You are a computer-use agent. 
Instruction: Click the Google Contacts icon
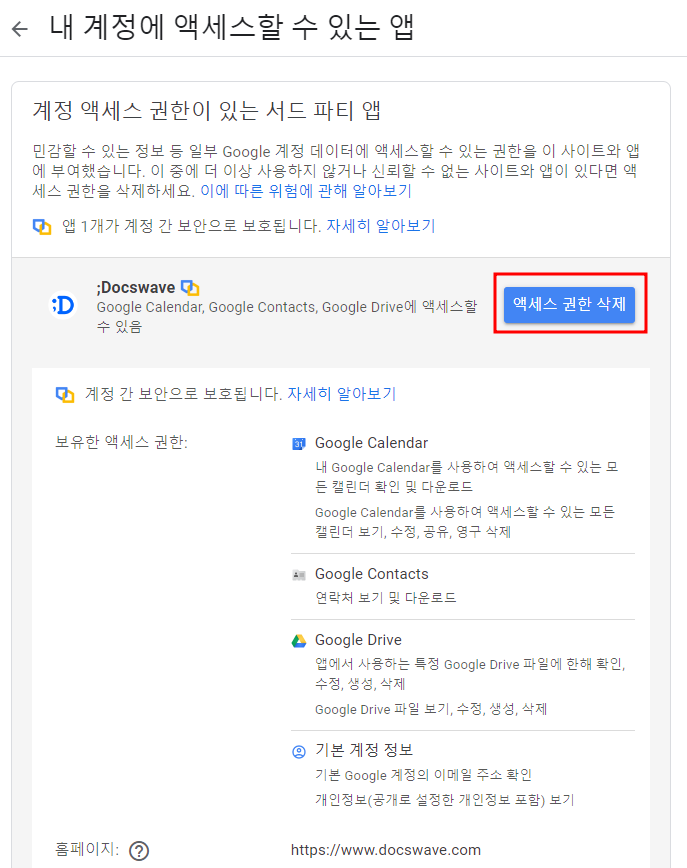point(299,575)
